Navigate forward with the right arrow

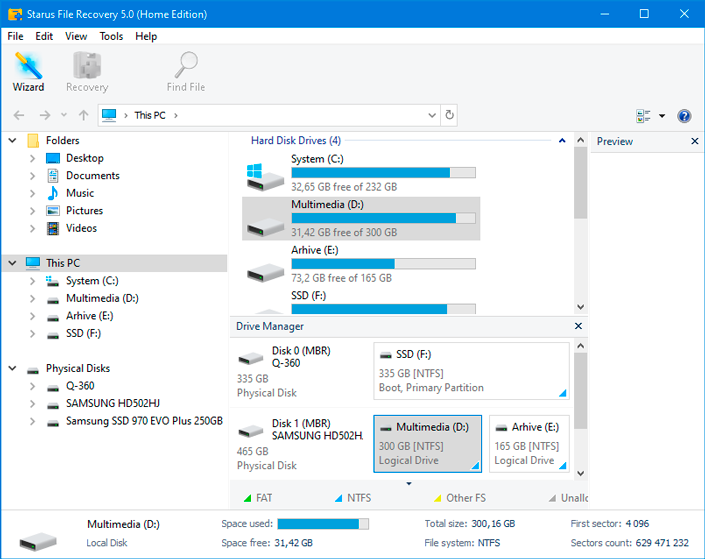45,116
